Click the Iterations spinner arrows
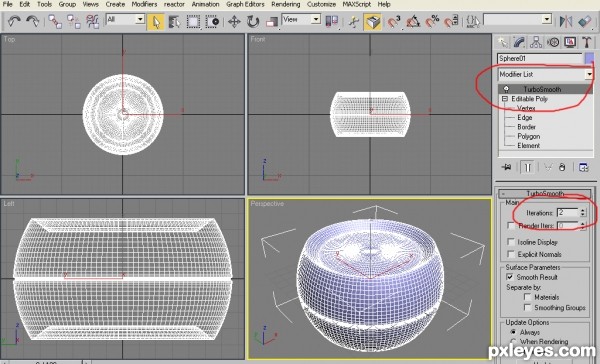 (x=583, y=212)
